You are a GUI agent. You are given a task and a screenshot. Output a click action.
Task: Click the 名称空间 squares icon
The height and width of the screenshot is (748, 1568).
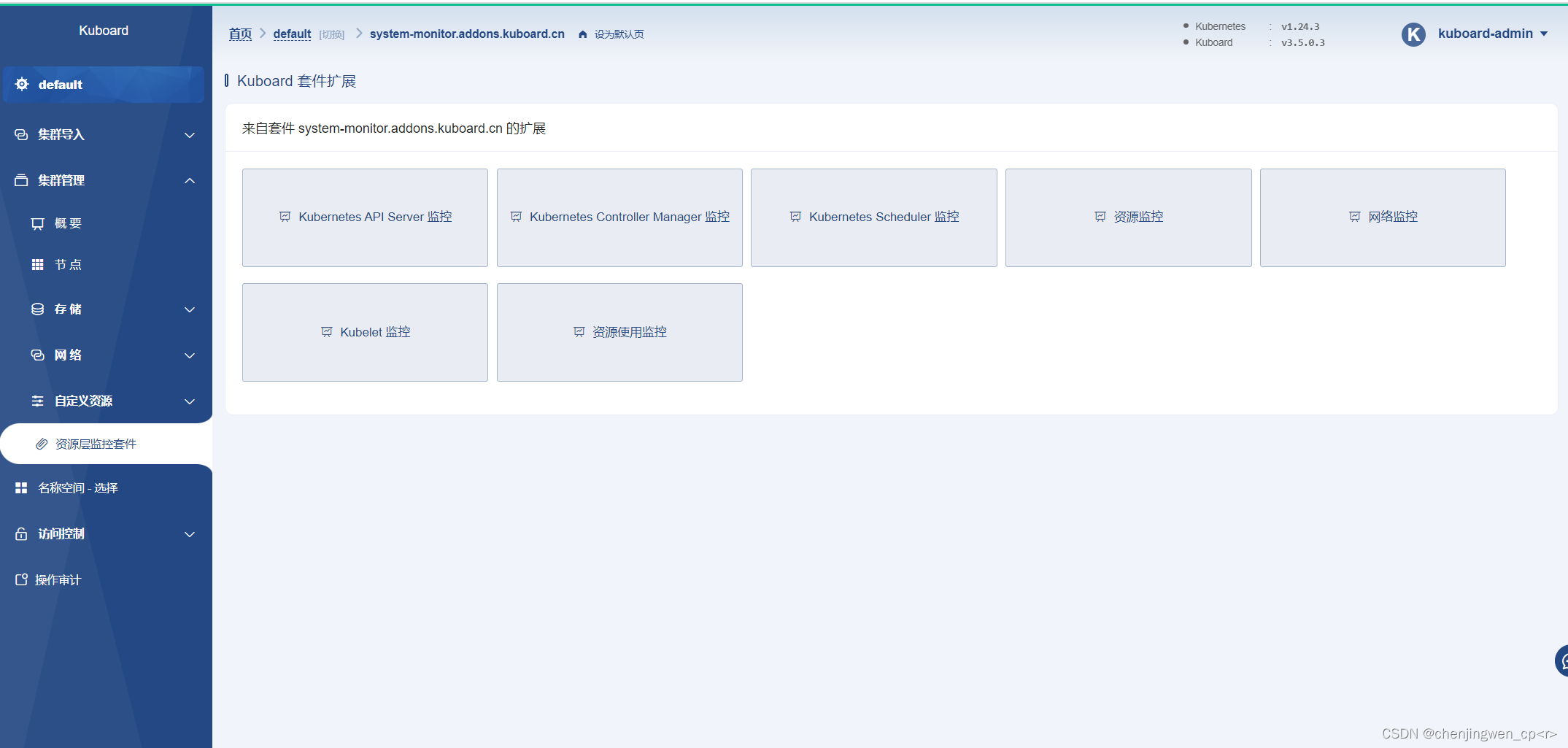coord(21,487)
